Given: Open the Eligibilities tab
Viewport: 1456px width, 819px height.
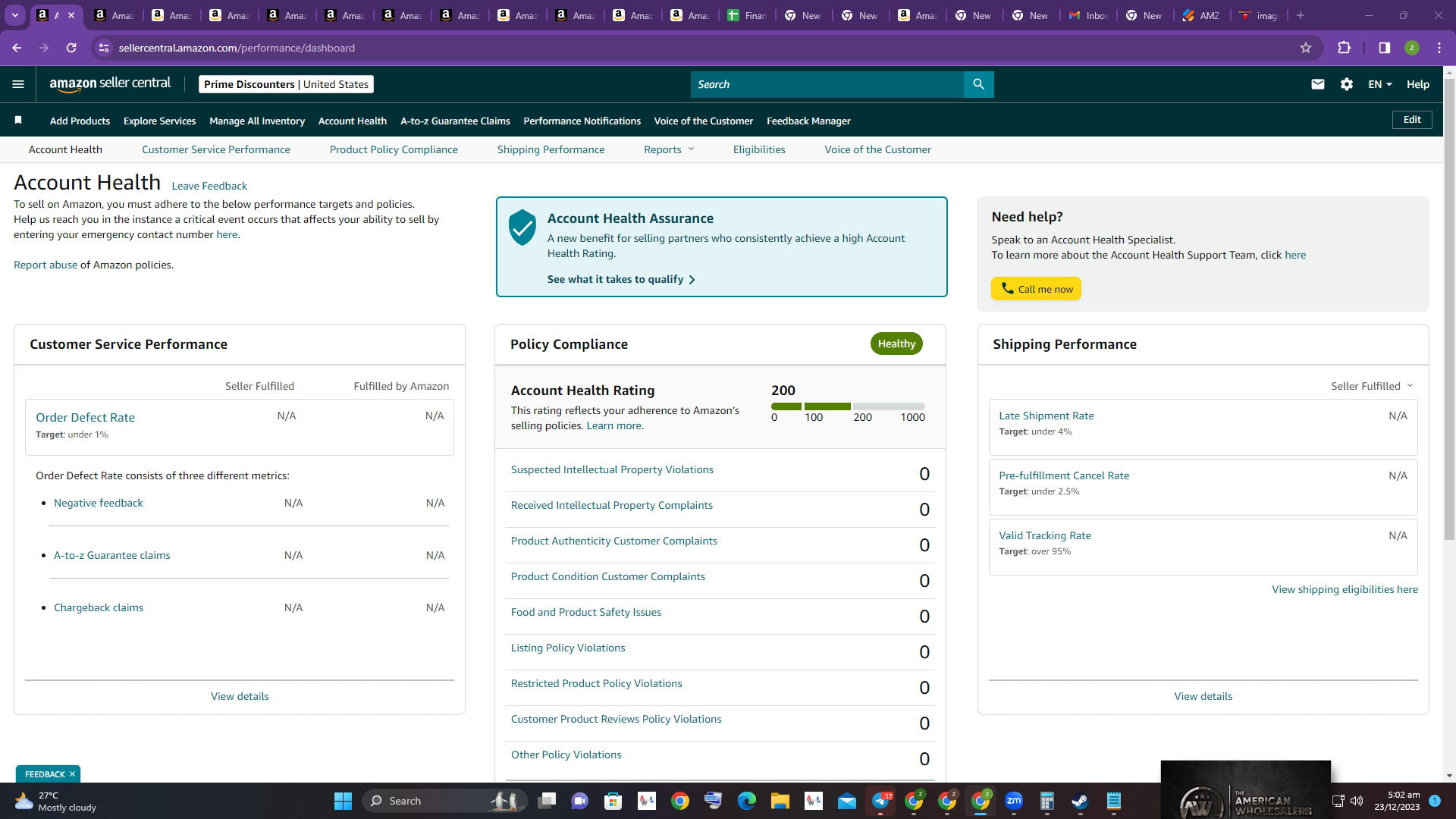Looking at the screenshot, I should click(x=759, y=149).
